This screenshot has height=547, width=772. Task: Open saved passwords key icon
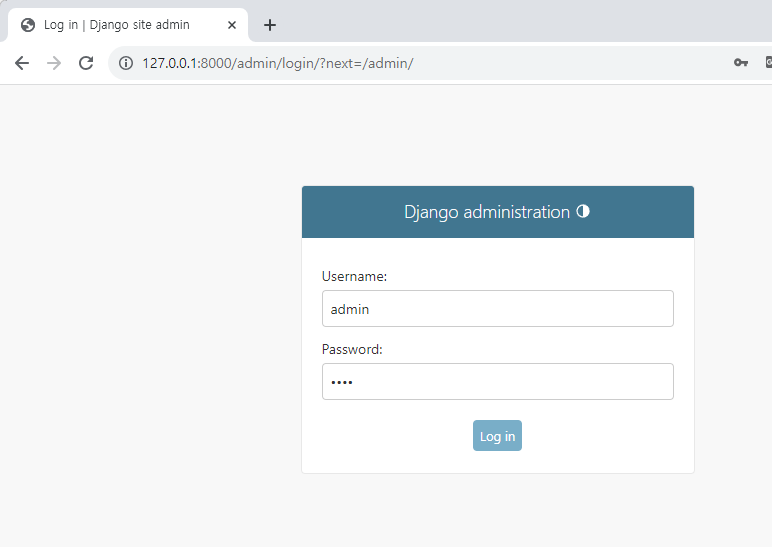(740, 63)
